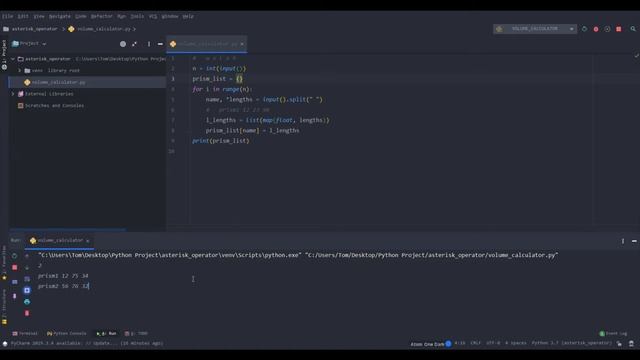
Task: Click the print icon in Run panel
Action: click(x=27, y=302)
